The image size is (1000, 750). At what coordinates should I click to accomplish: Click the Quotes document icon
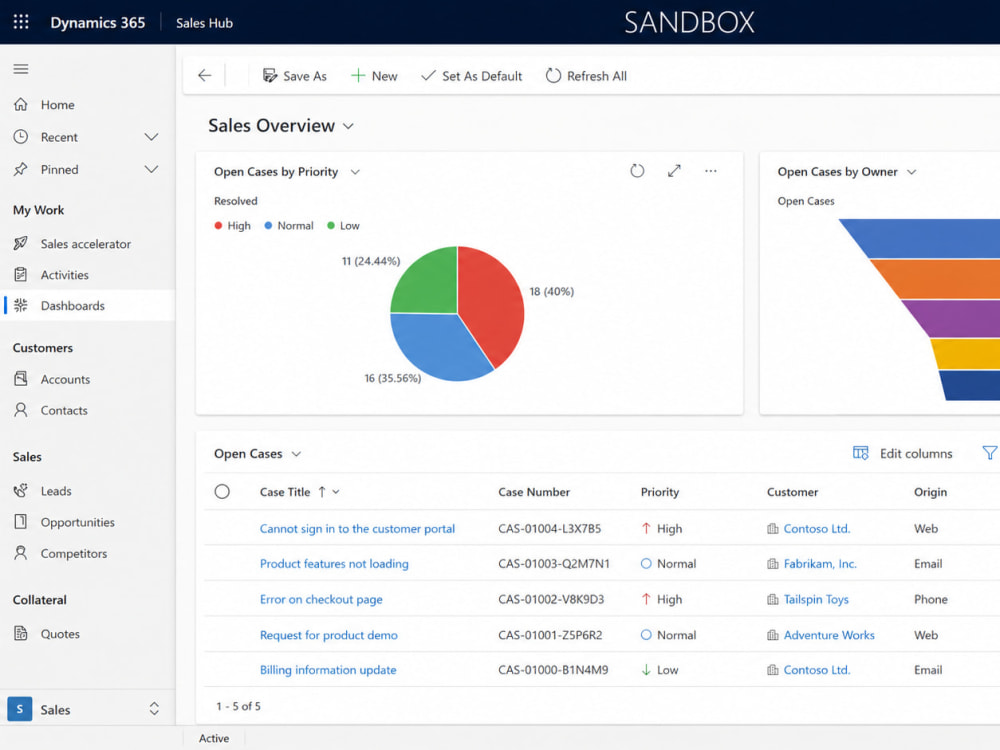21,633
